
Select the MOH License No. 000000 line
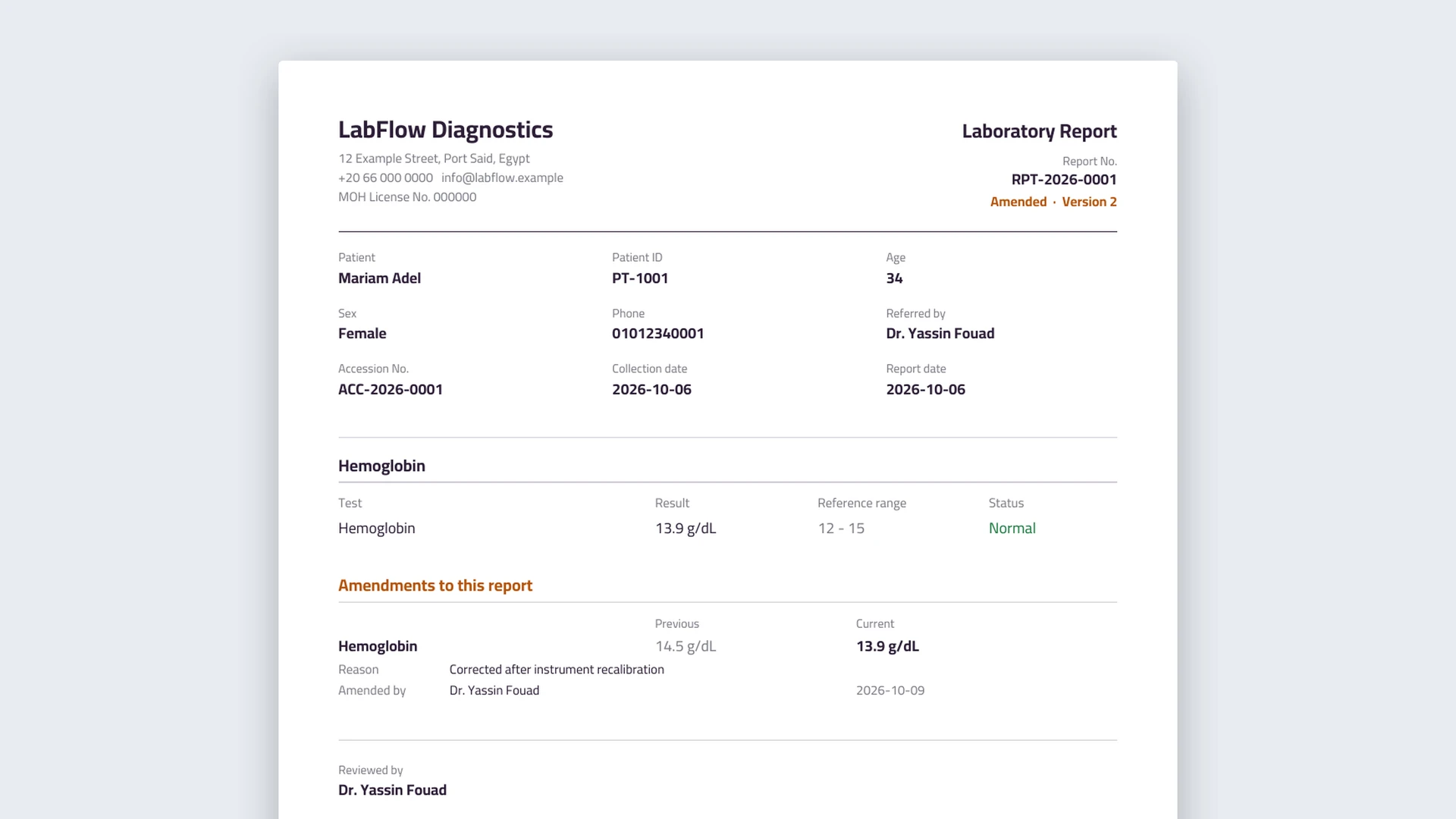[407, 197]
